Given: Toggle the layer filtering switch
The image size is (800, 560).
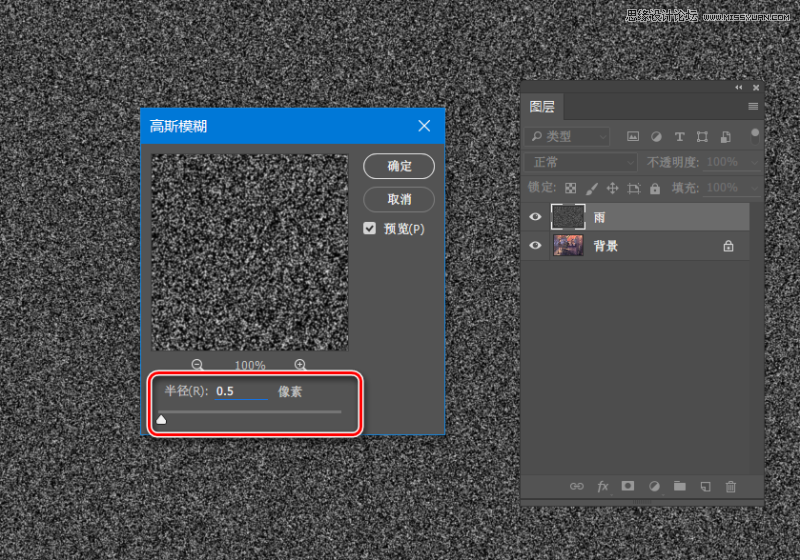Looking at the screenshot, I should pyautogui.click(x=755, y=136).
